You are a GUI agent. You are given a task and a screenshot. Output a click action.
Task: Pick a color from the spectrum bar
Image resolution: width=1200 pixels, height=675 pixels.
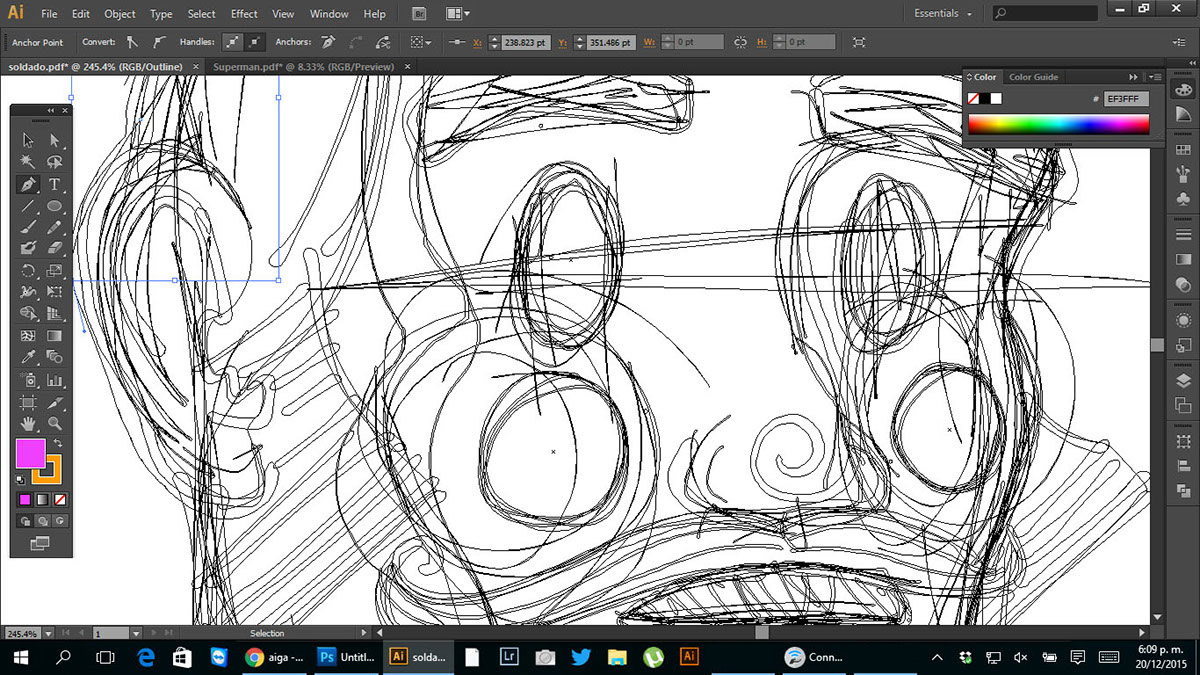coord(1058,125)
